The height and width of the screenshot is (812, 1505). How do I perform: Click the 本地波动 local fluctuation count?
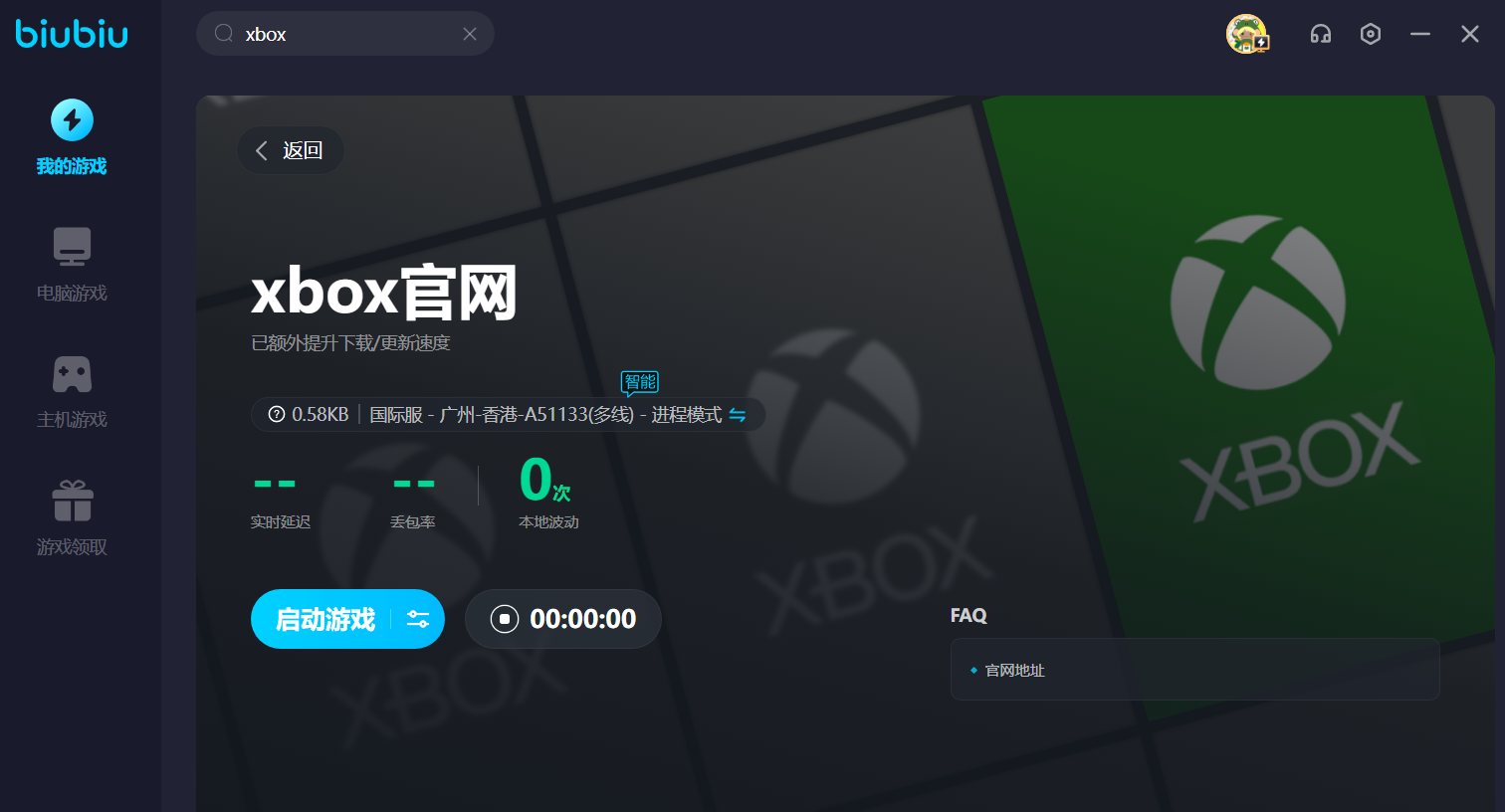pos(548,493)
